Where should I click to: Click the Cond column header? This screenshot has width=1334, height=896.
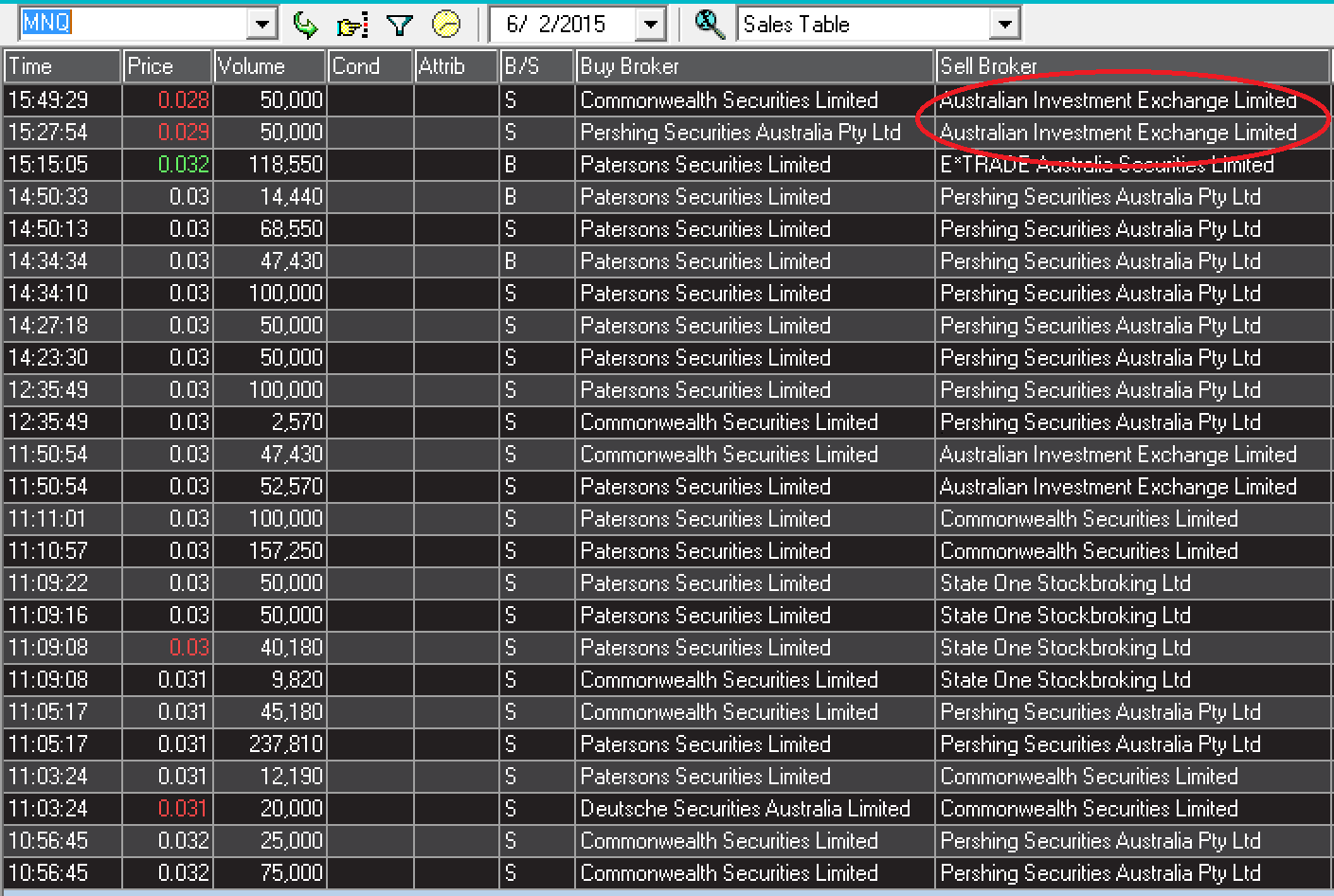pos(370,66)
